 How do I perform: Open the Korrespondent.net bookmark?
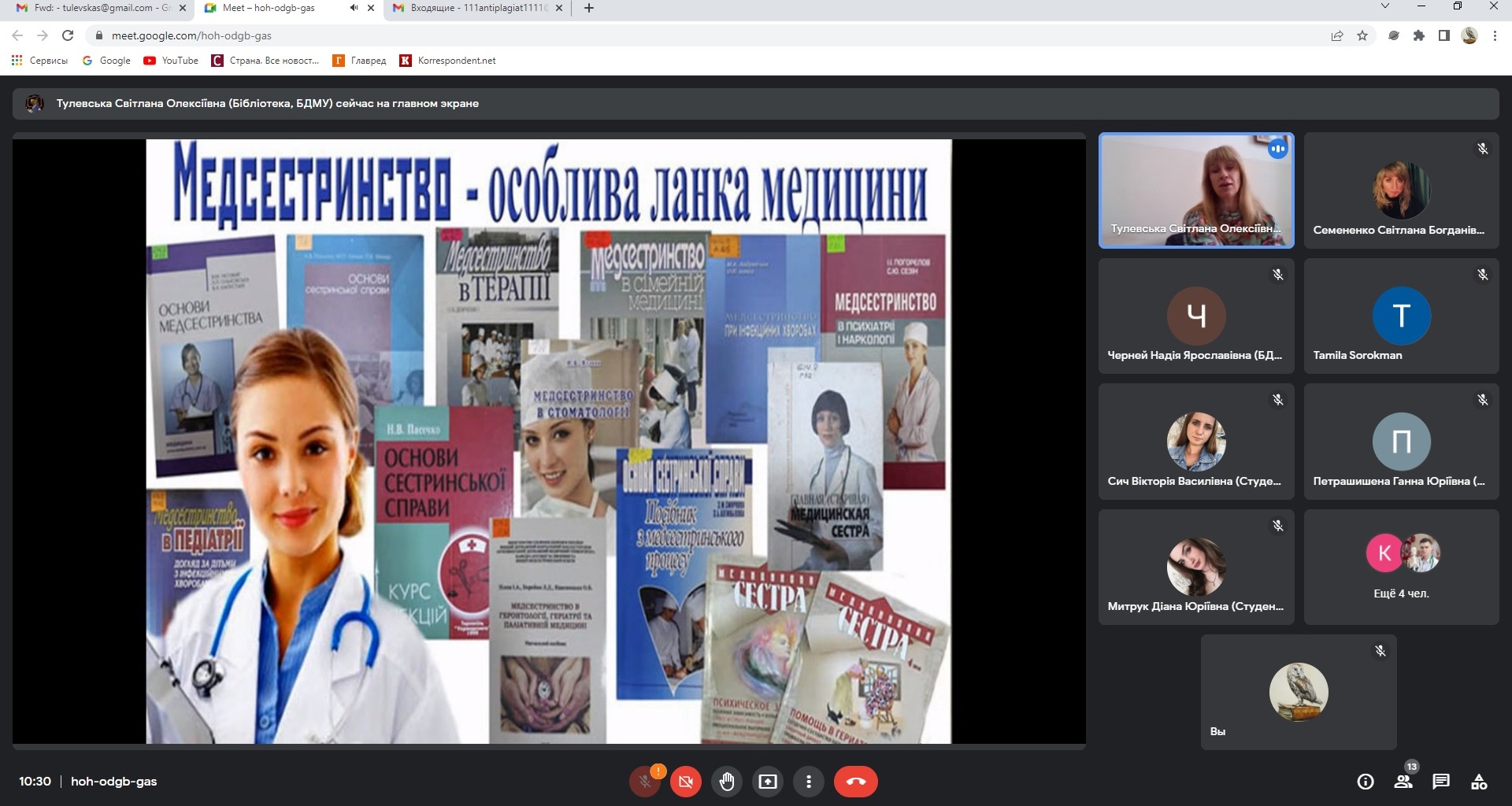pos(448,61)
